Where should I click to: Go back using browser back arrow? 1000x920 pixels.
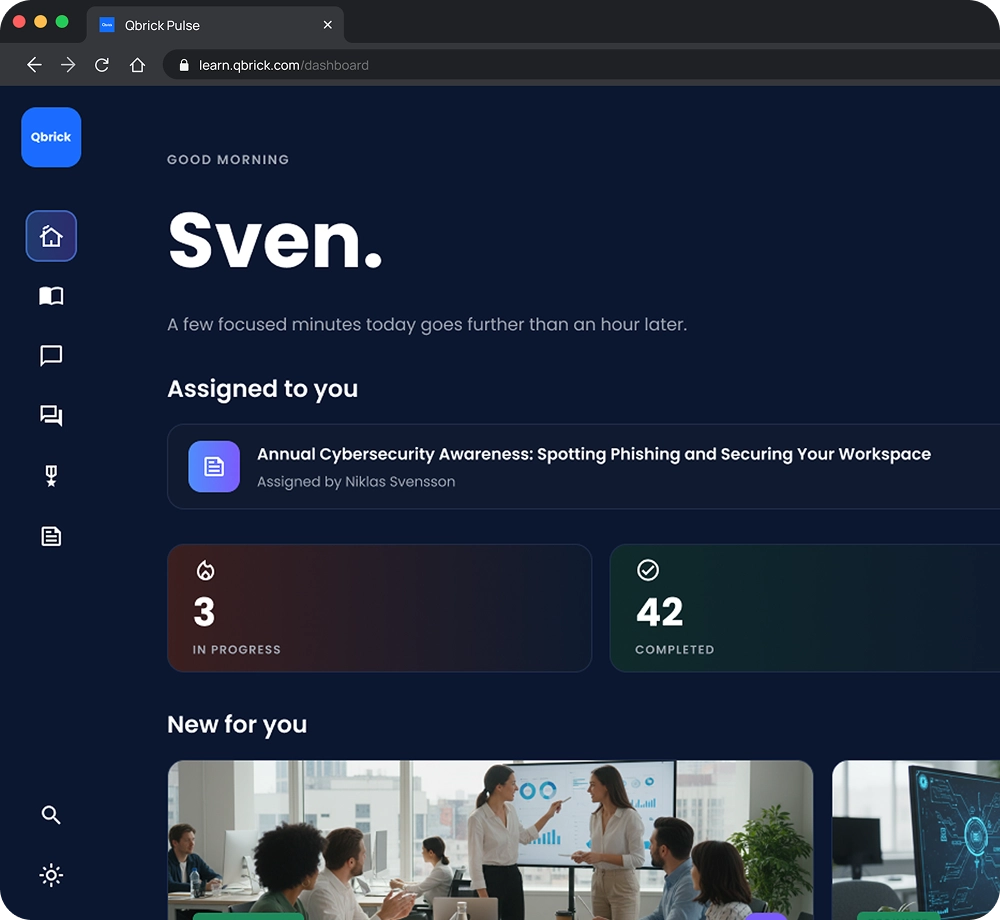coord(34,65)
